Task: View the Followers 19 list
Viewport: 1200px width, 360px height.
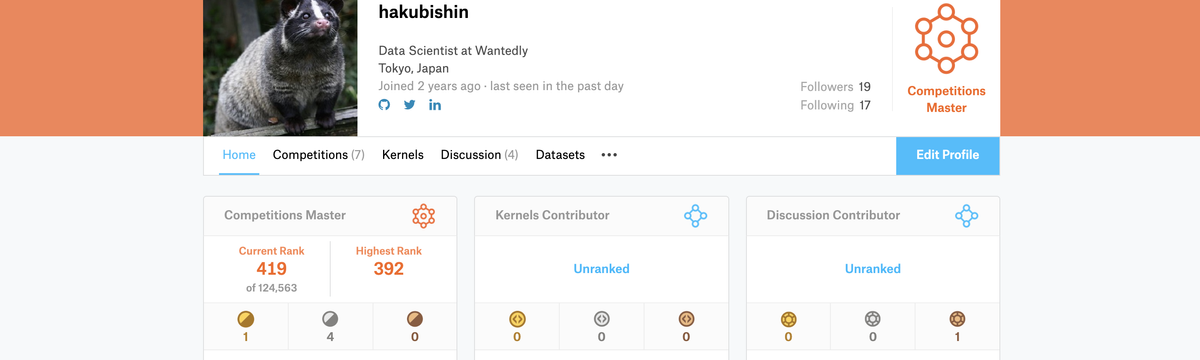Action: (x=835, y=87)
